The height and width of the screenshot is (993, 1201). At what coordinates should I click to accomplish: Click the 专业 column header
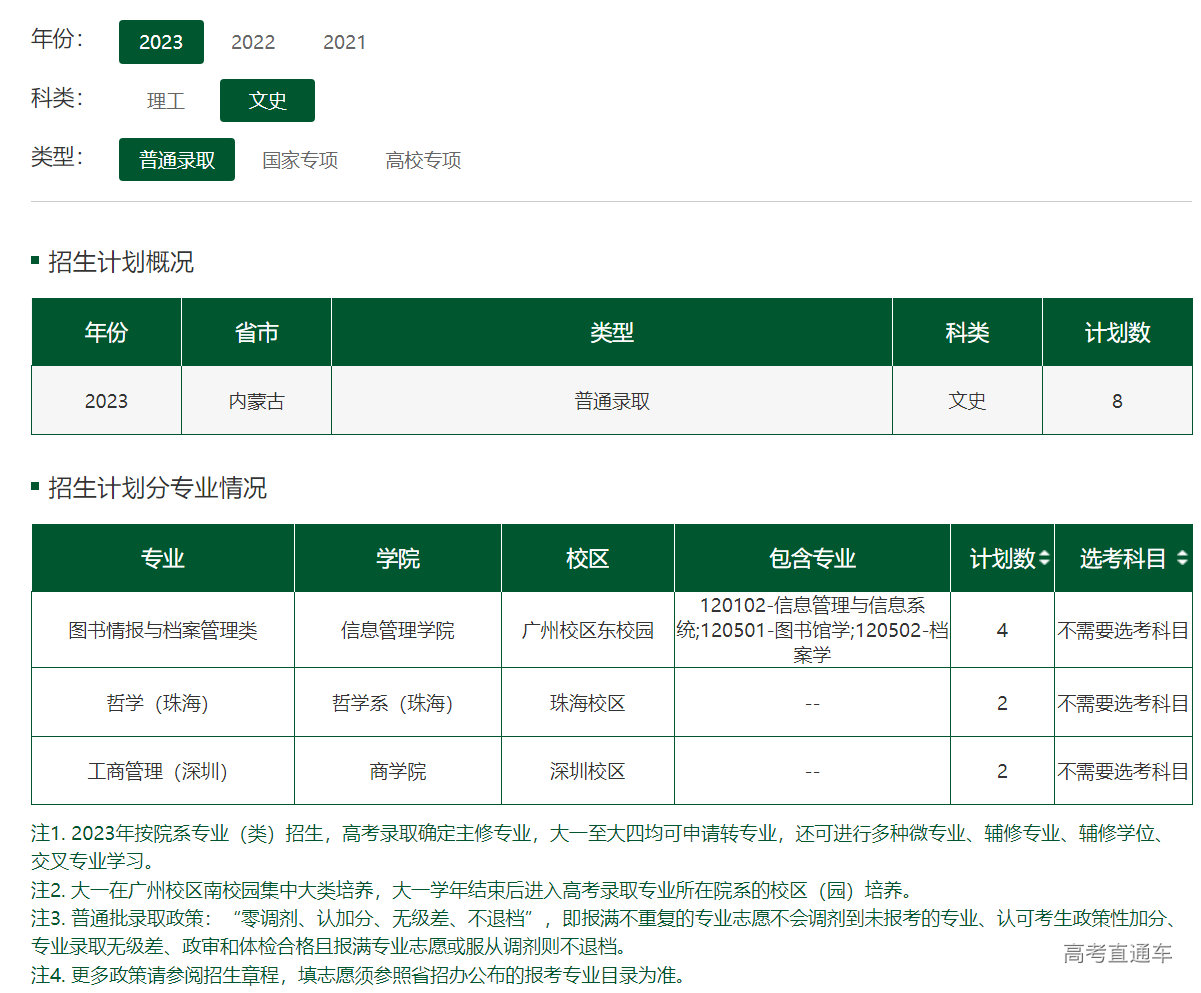coord(163,559)
